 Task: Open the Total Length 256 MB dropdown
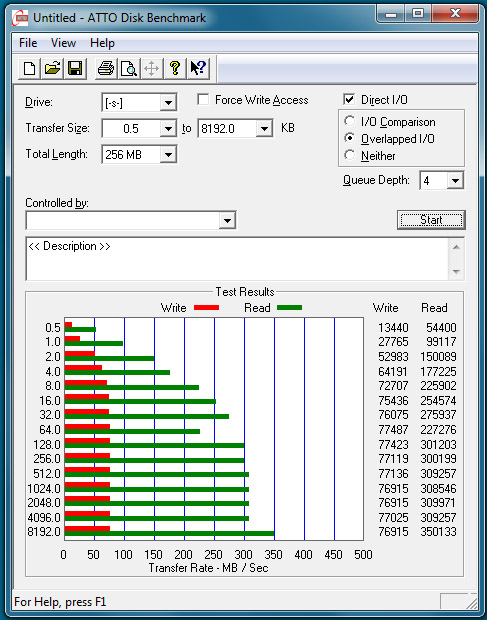(168, 155)
